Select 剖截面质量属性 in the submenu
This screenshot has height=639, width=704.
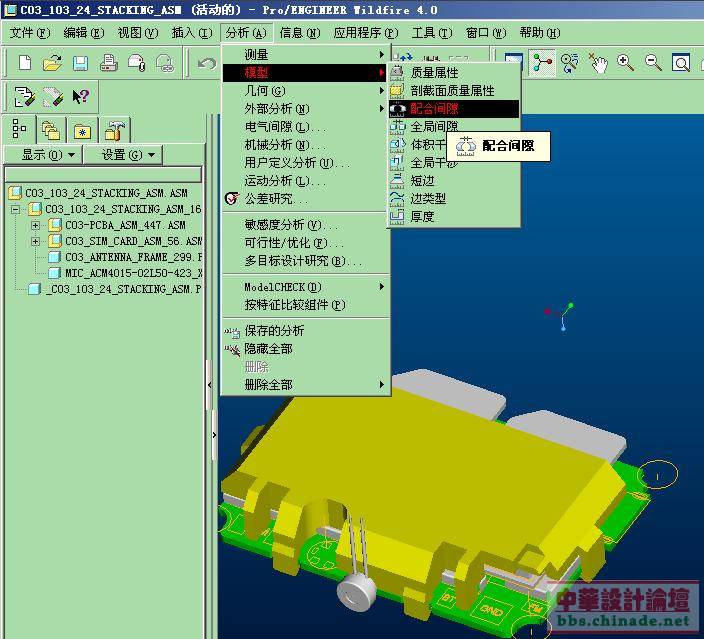click(454, 91)
